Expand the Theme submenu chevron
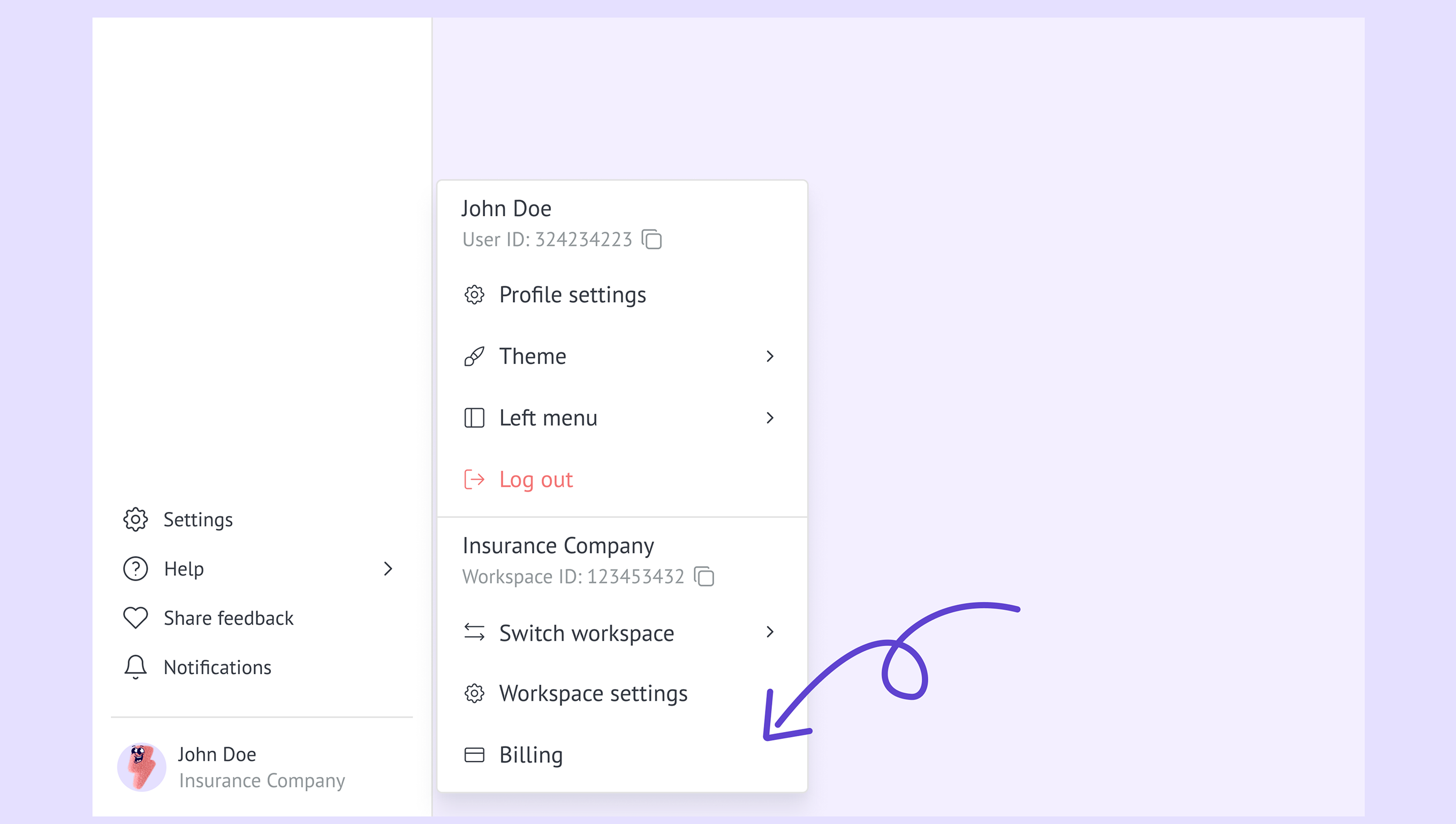1456x824 pixels. (770, 356)
